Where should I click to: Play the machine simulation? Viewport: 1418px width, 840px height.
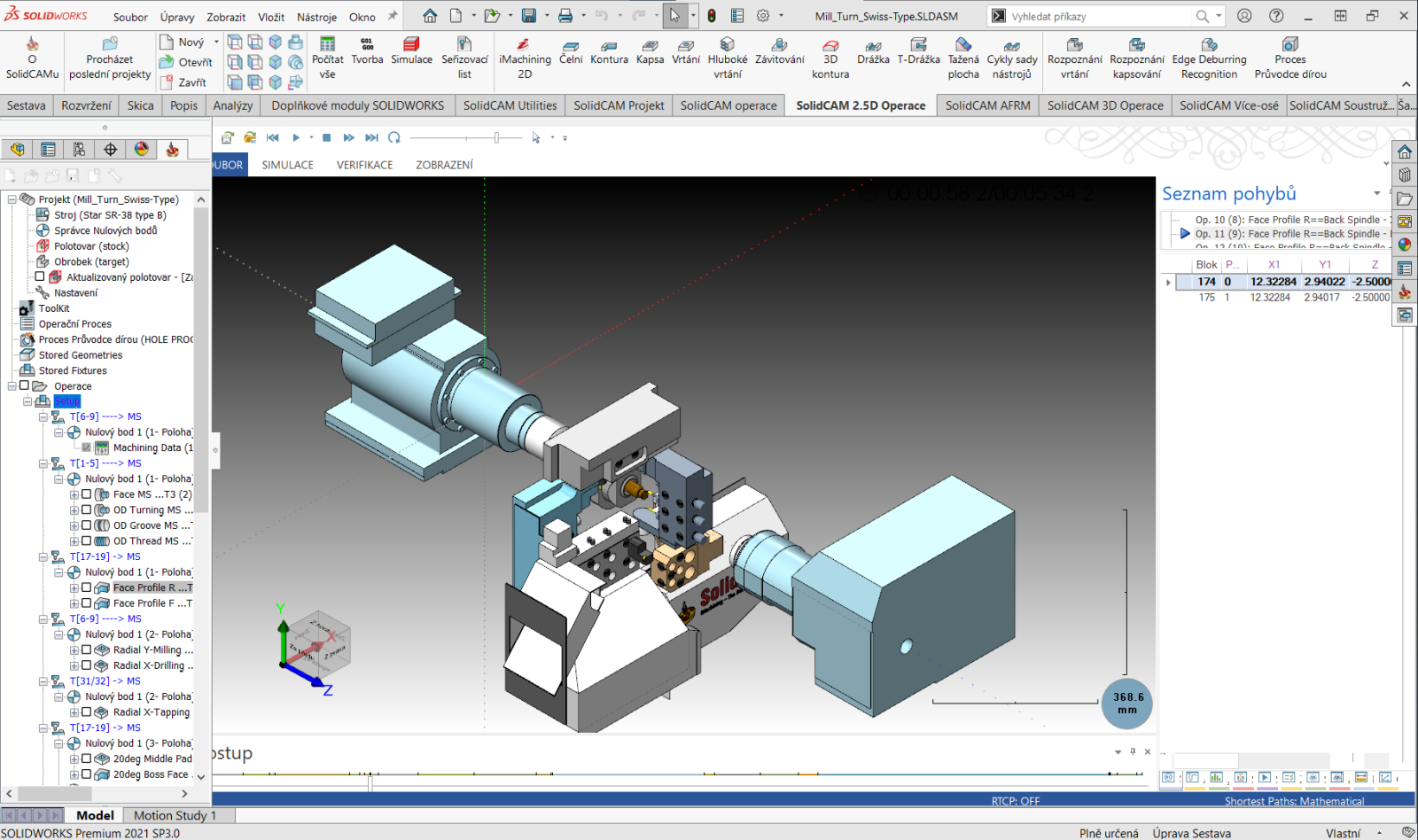click(x=296, y=137)
